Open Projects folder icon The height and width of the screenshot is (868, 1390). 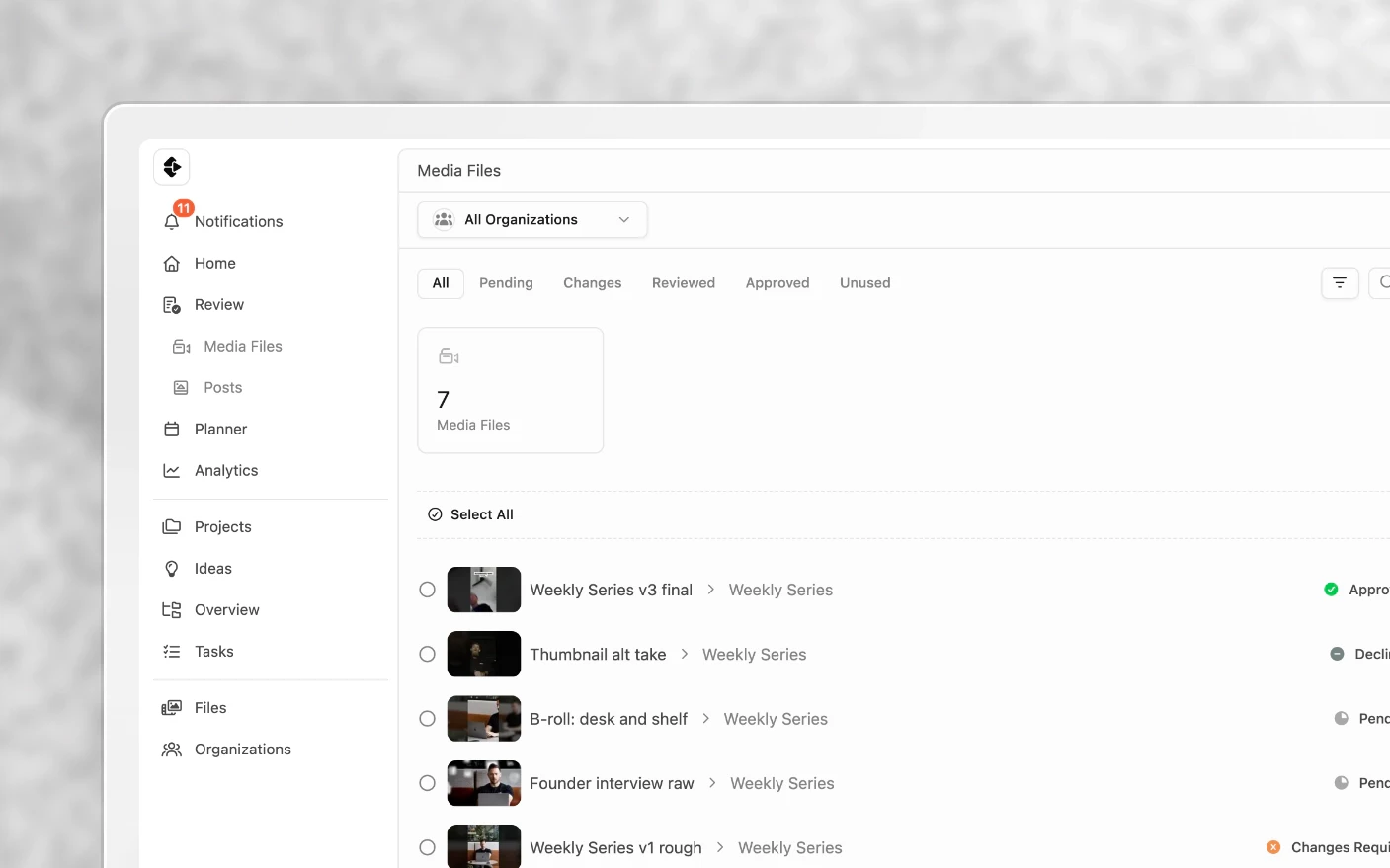(172, 527)
